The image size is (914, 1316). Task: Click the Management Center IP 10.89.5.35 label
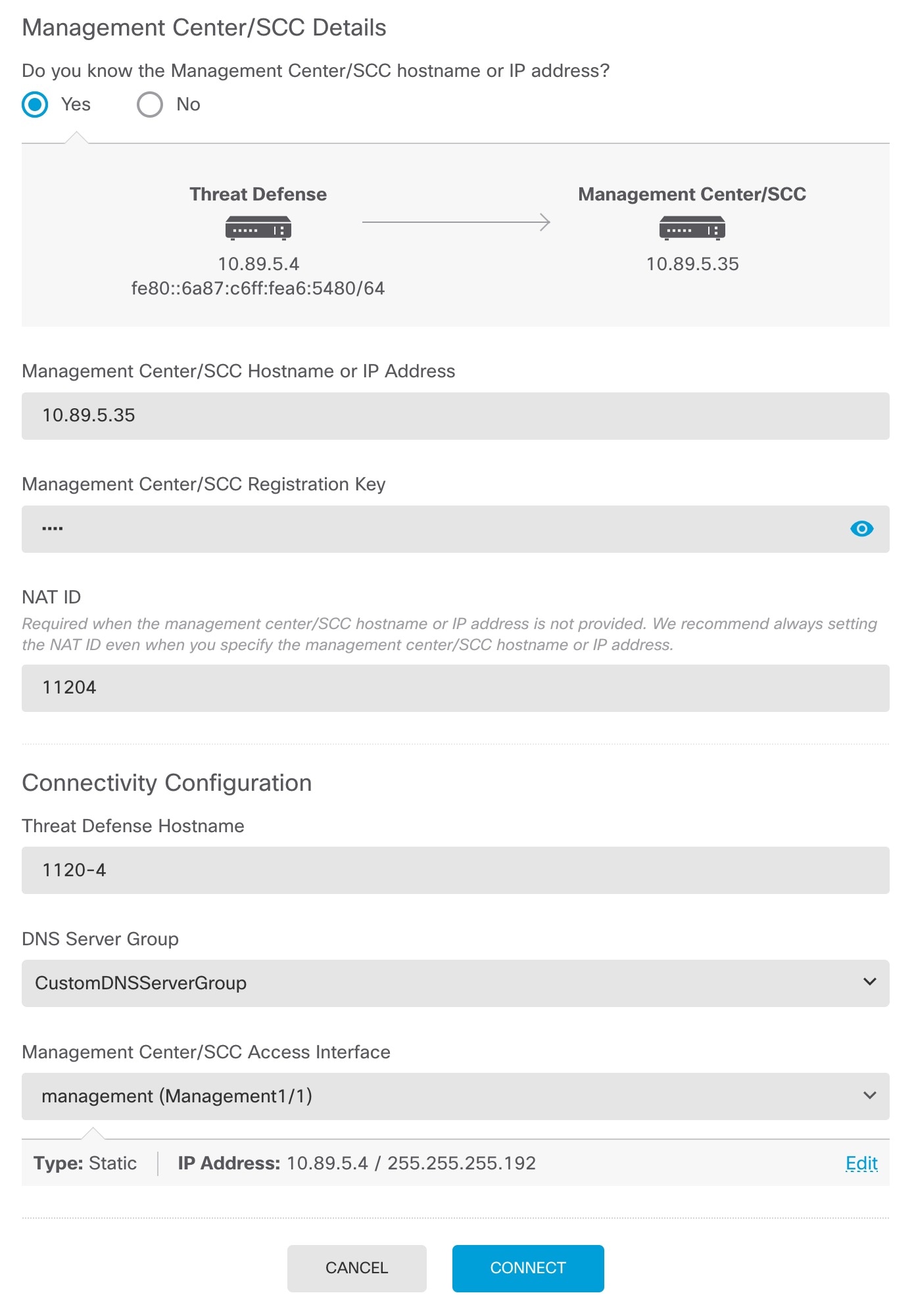pos(692,264)
